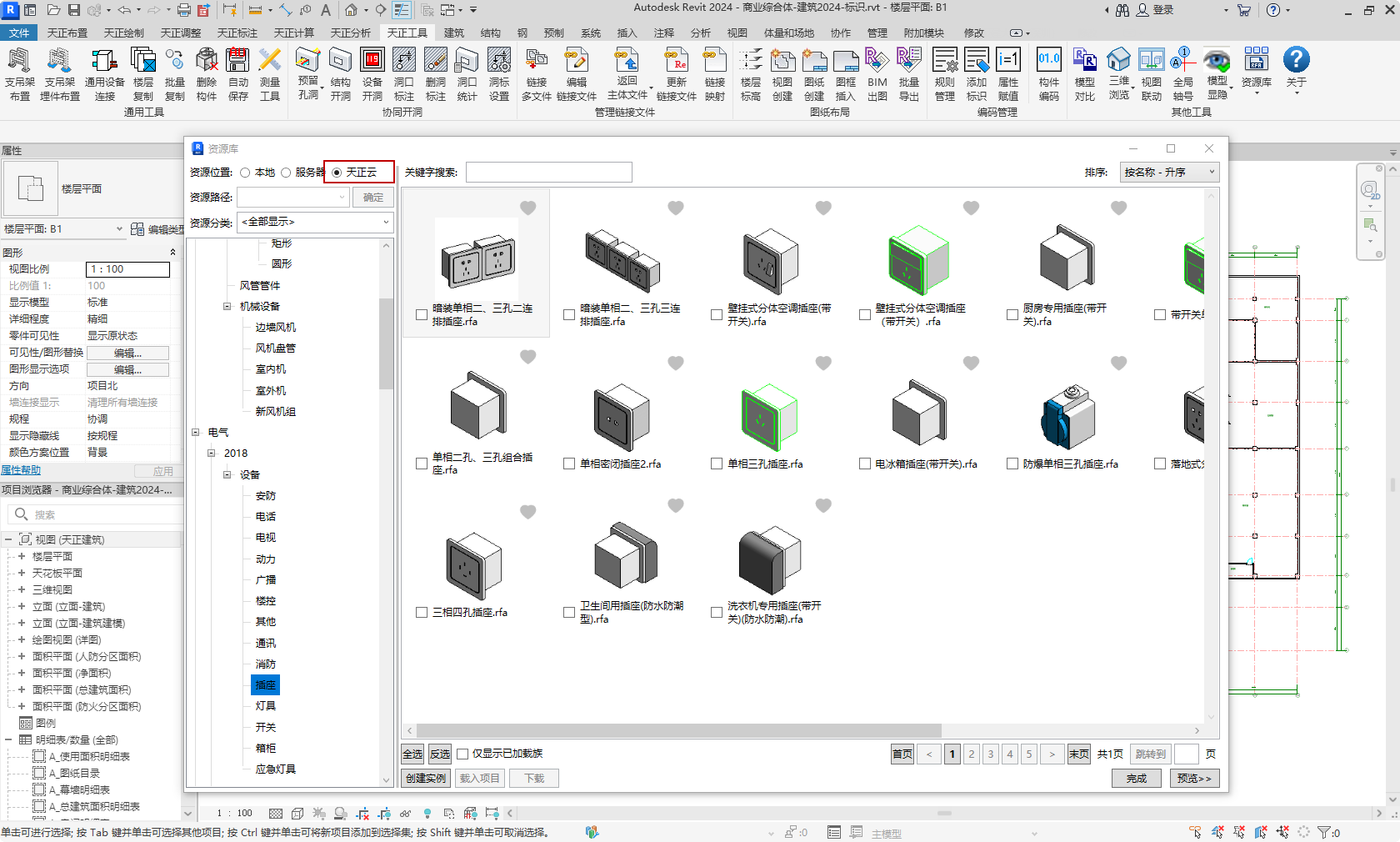Tick checkbox for 防爆单相三孔插座.rfa
The image size is (1400, 842).
[1012, 464]
